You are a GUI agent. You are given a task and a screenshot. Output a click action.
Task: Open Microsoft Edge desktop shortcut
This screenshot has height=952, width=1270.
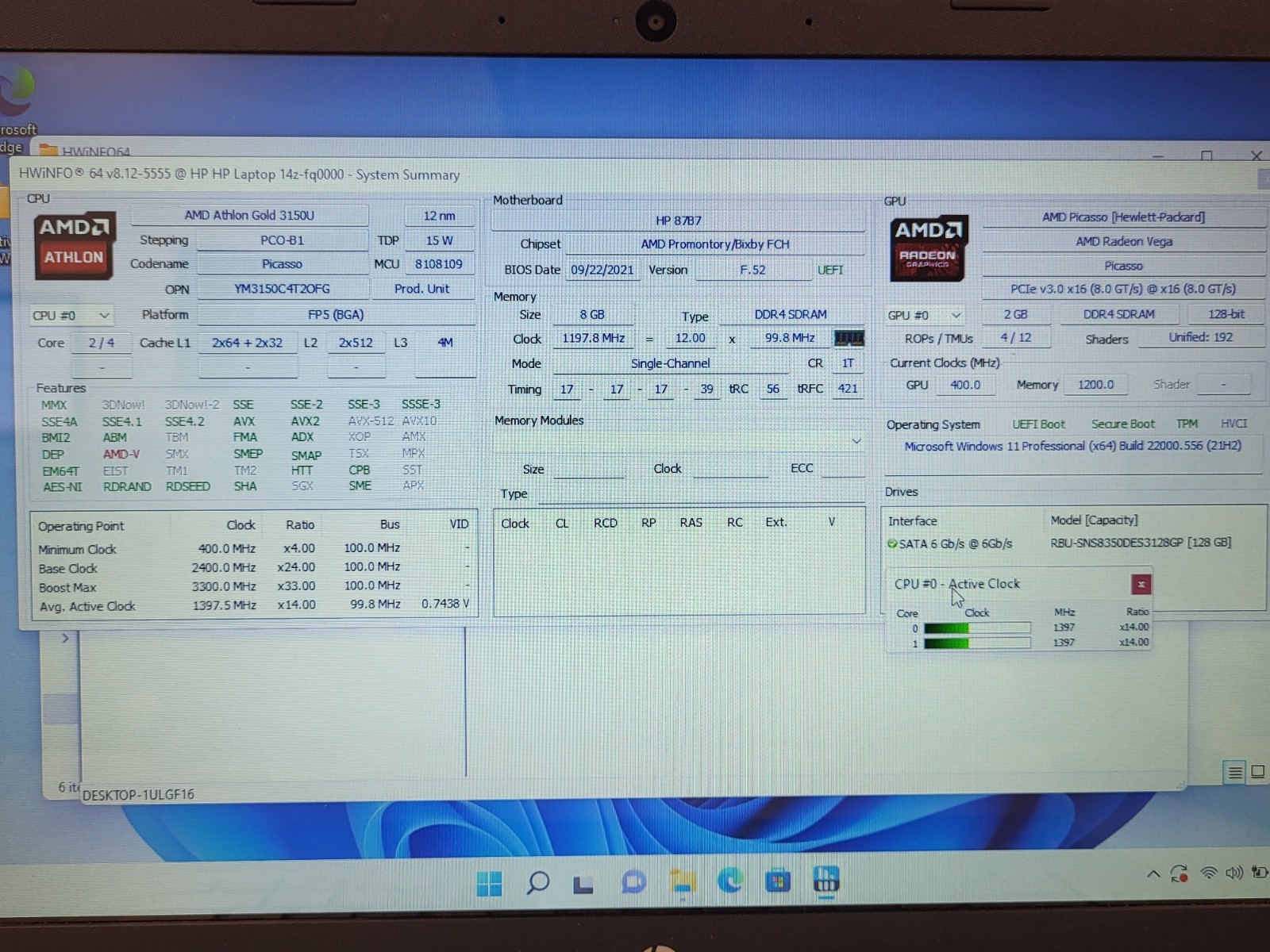pyautogui.click(x=17, y=107)
